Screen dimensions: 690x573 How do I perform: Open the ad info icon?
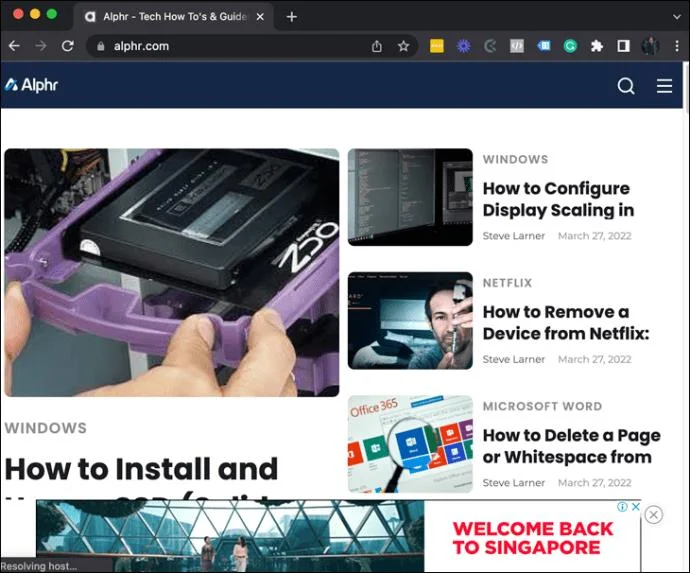622,507
